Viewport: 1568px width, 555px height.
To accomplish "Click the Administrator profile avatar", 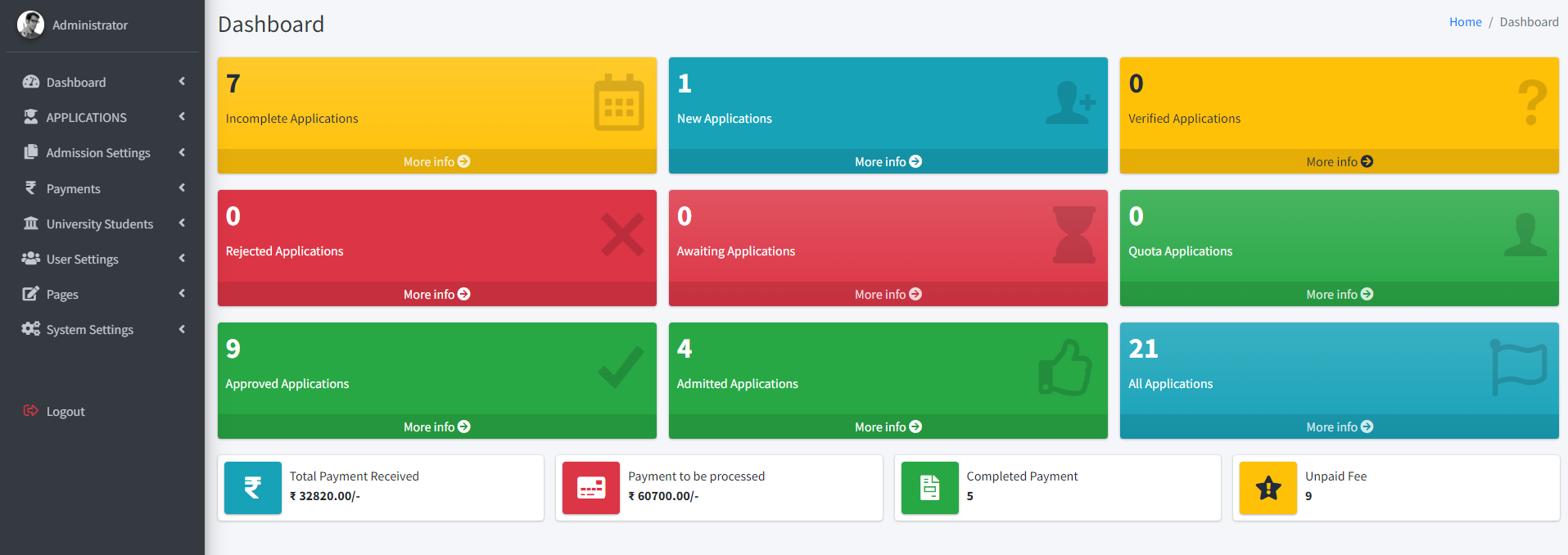I will pyautogui.click(x=31, y=25).
